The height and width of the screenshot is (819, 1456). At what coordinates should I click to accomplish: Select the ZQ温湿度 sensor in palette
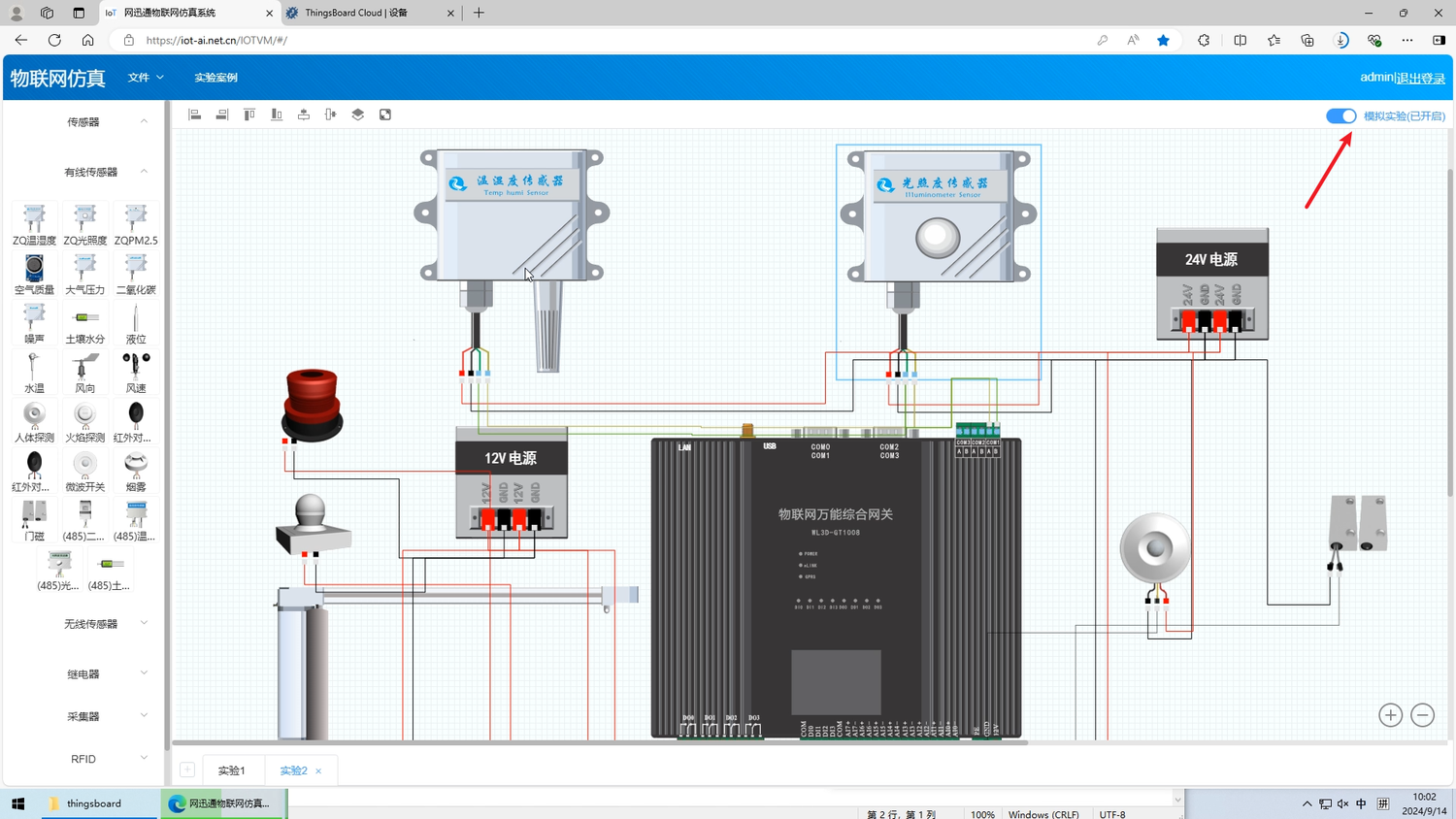click(x=34, y=224)
